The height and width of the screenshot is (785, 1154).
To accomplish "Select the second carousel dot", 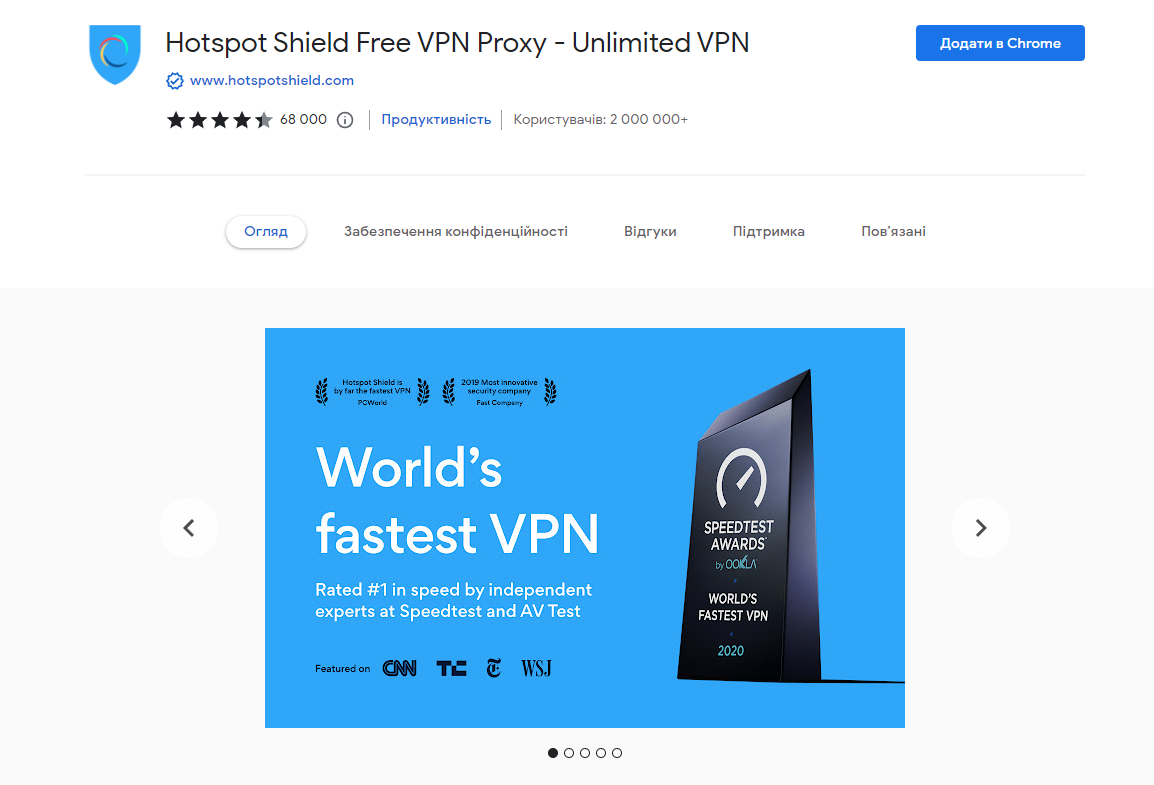I will point(569,753).
